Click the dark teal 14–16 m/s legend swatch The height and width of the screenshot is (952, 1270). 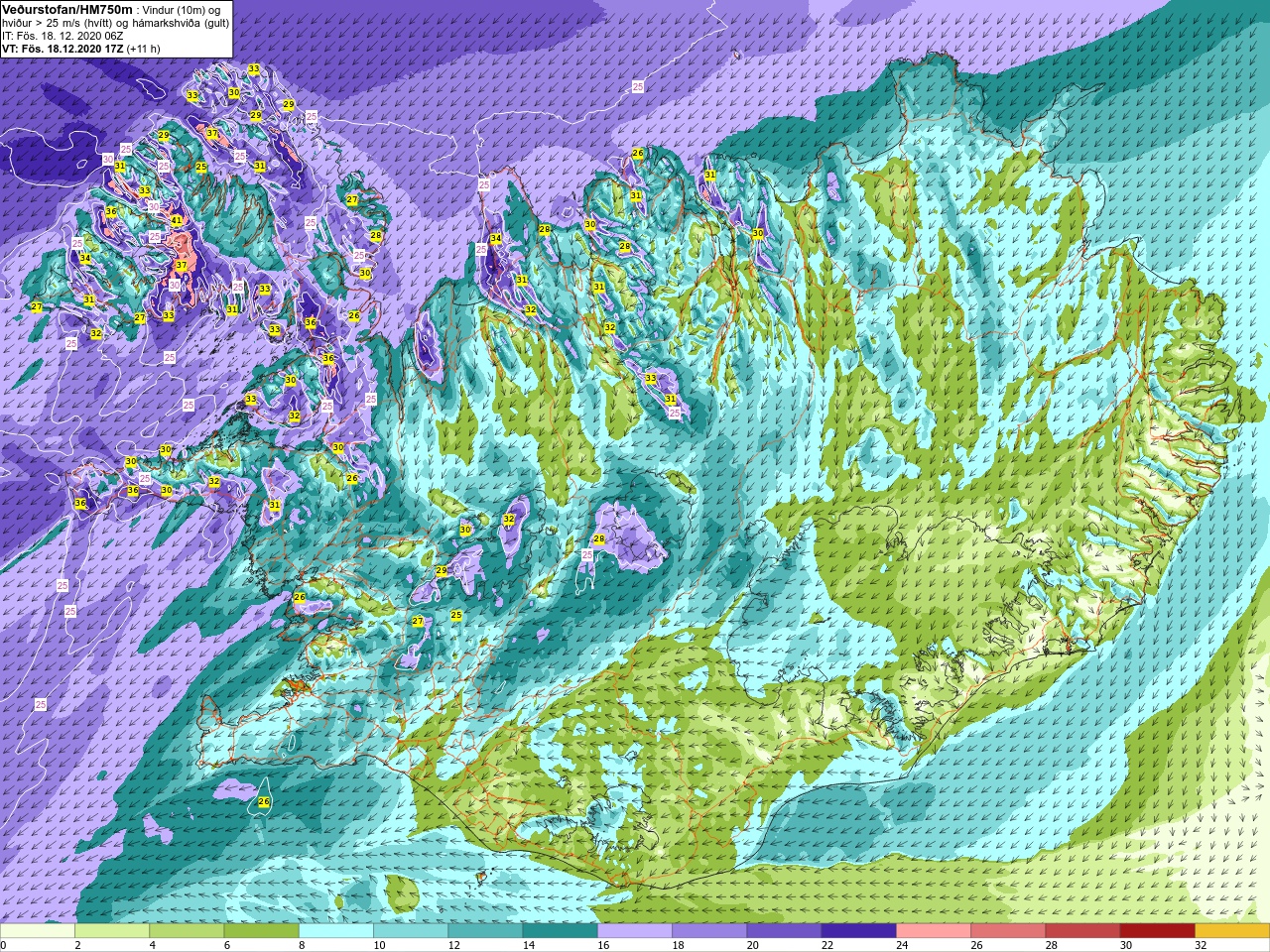(560, 931)
